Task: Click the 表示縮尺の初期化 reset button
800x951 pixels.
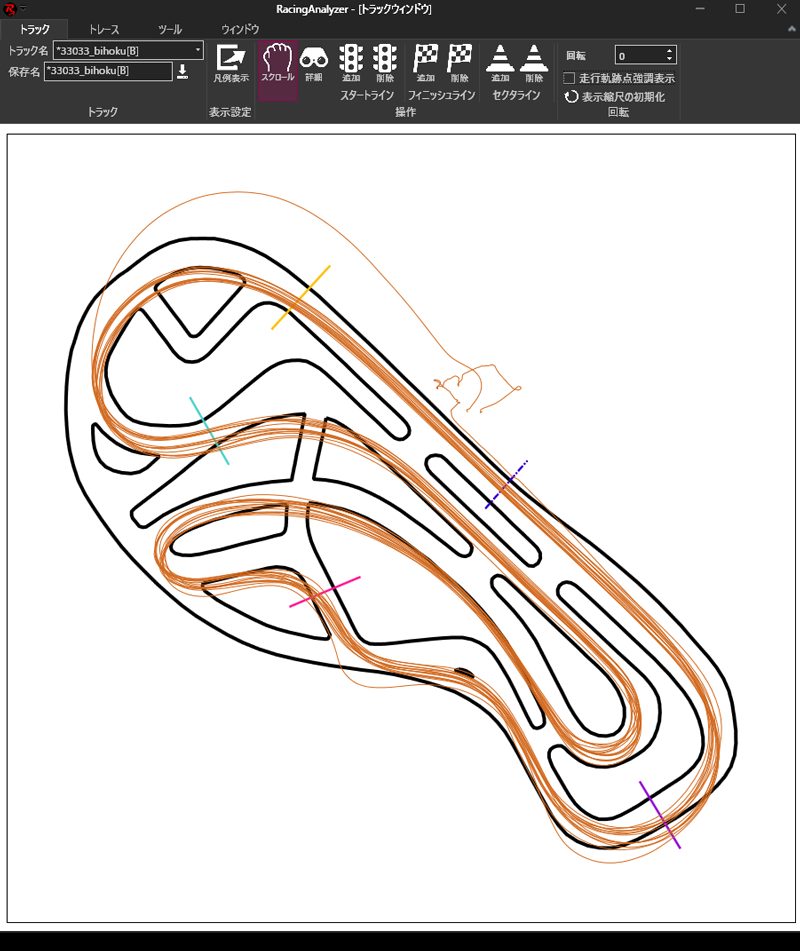Action: pos(615,97)
